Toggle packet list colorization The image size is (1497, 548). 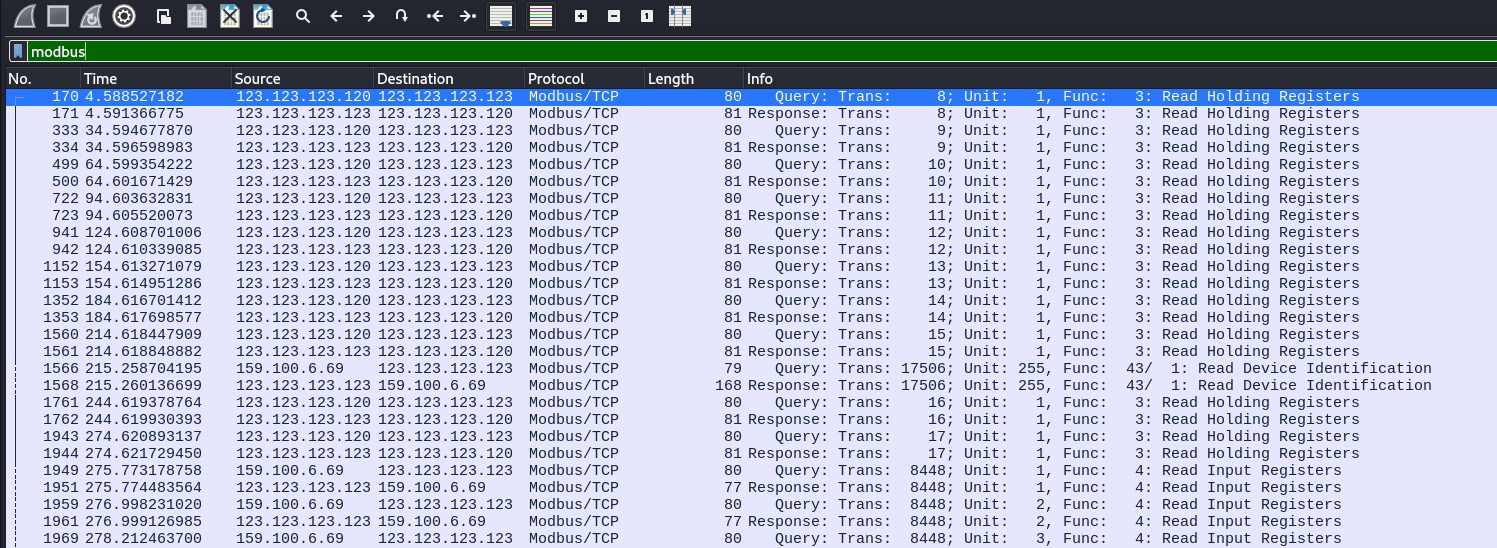pos(541,16)
